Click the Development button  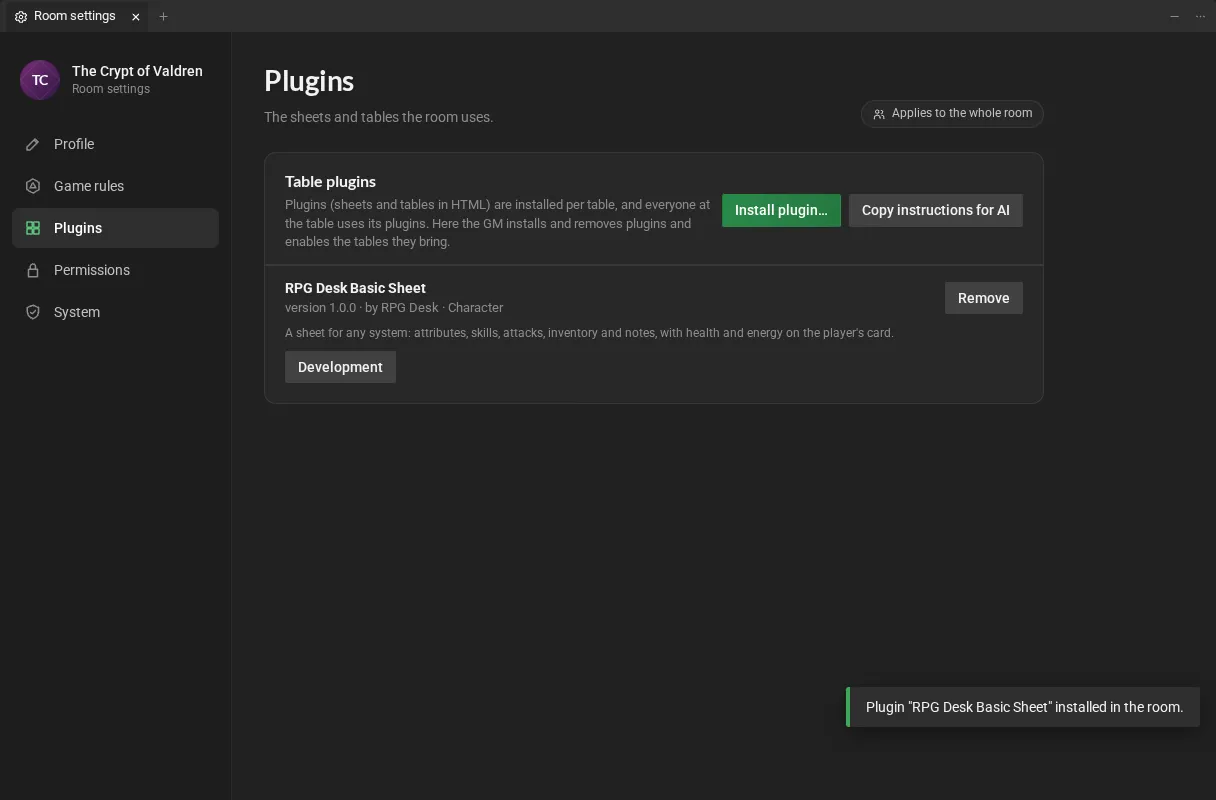coord(340,367)
